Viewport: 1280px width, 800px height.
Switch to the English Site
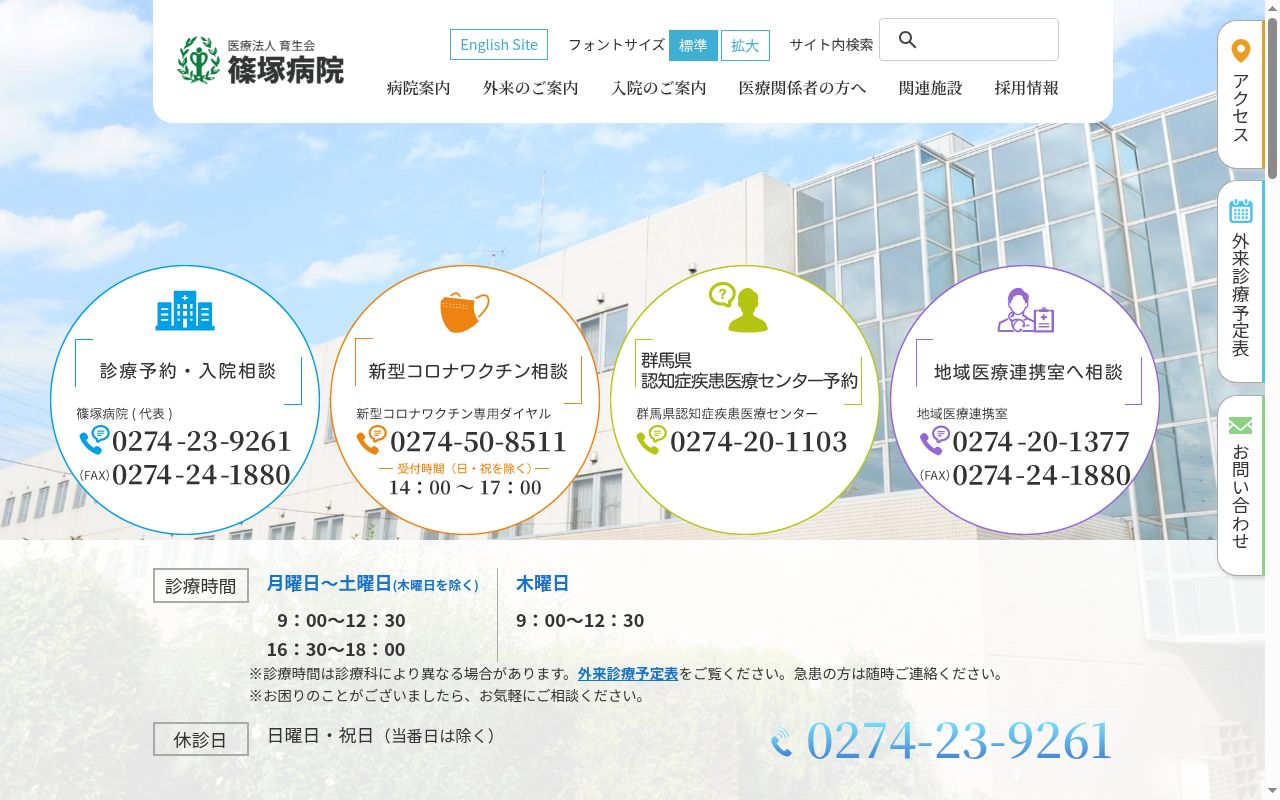pyautogui.click(x=499, y=45)
